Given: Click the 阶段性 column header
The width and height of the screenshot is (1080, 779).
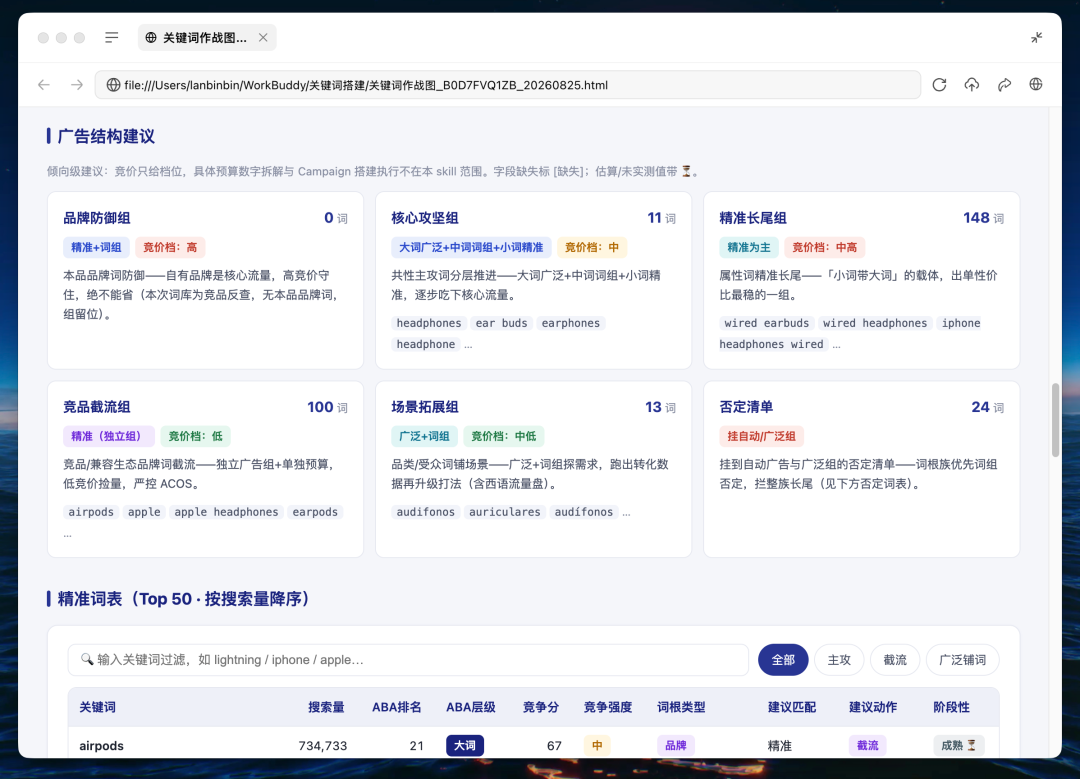Looking at the screenshot, I should point(951,707).
